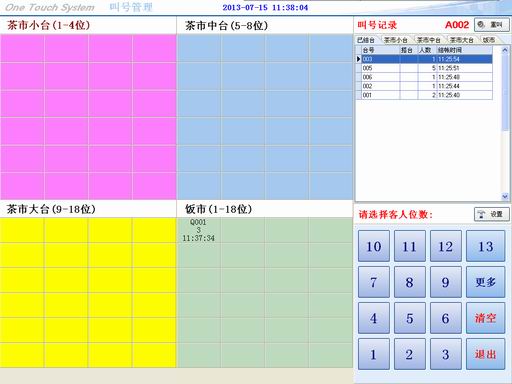Tap keypad number 3
This screenshot has height=384, width=512.
click(446, 354)
